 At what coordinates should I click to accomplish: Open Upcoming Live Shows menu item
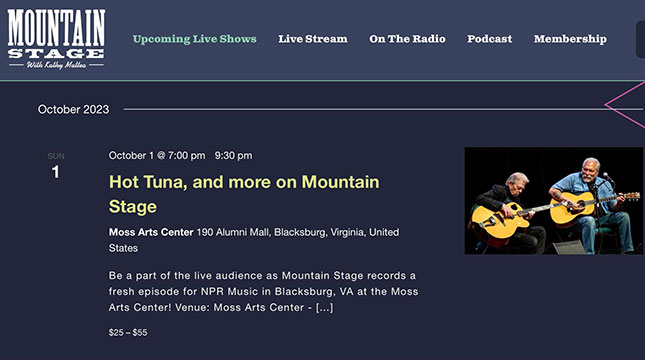195,39
